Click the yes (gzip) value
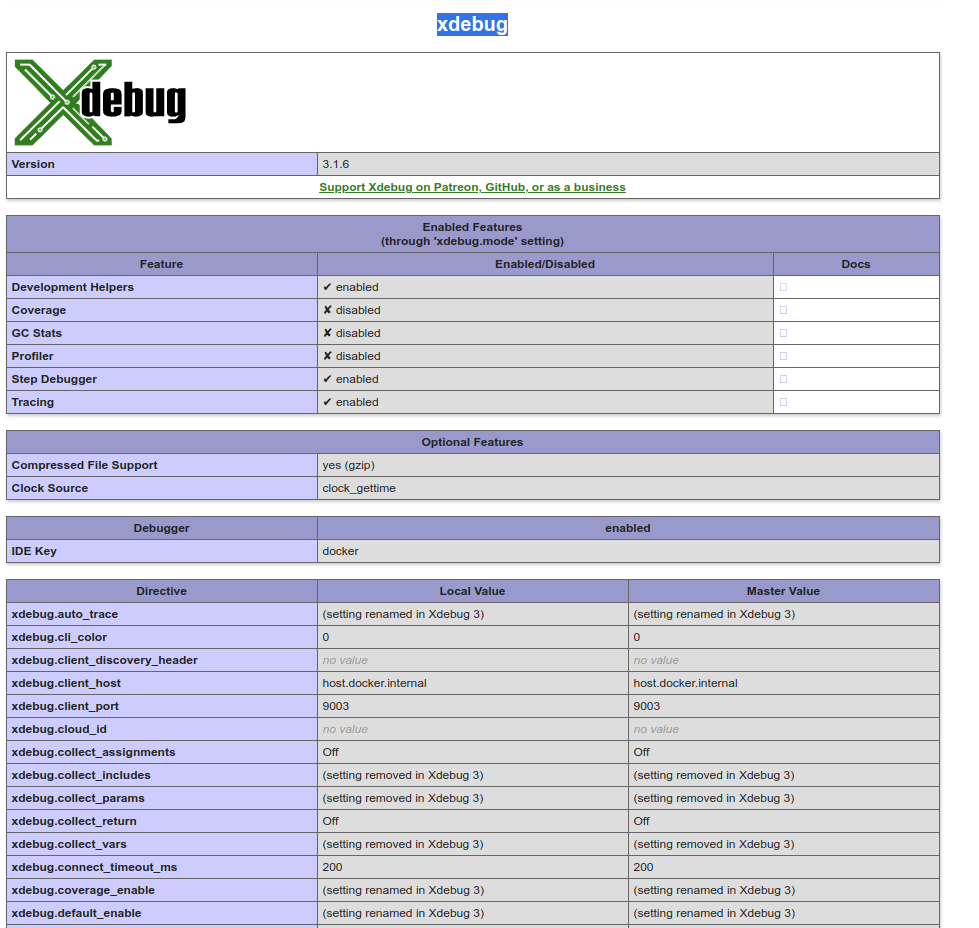979x928 pixels. point(348,465)
